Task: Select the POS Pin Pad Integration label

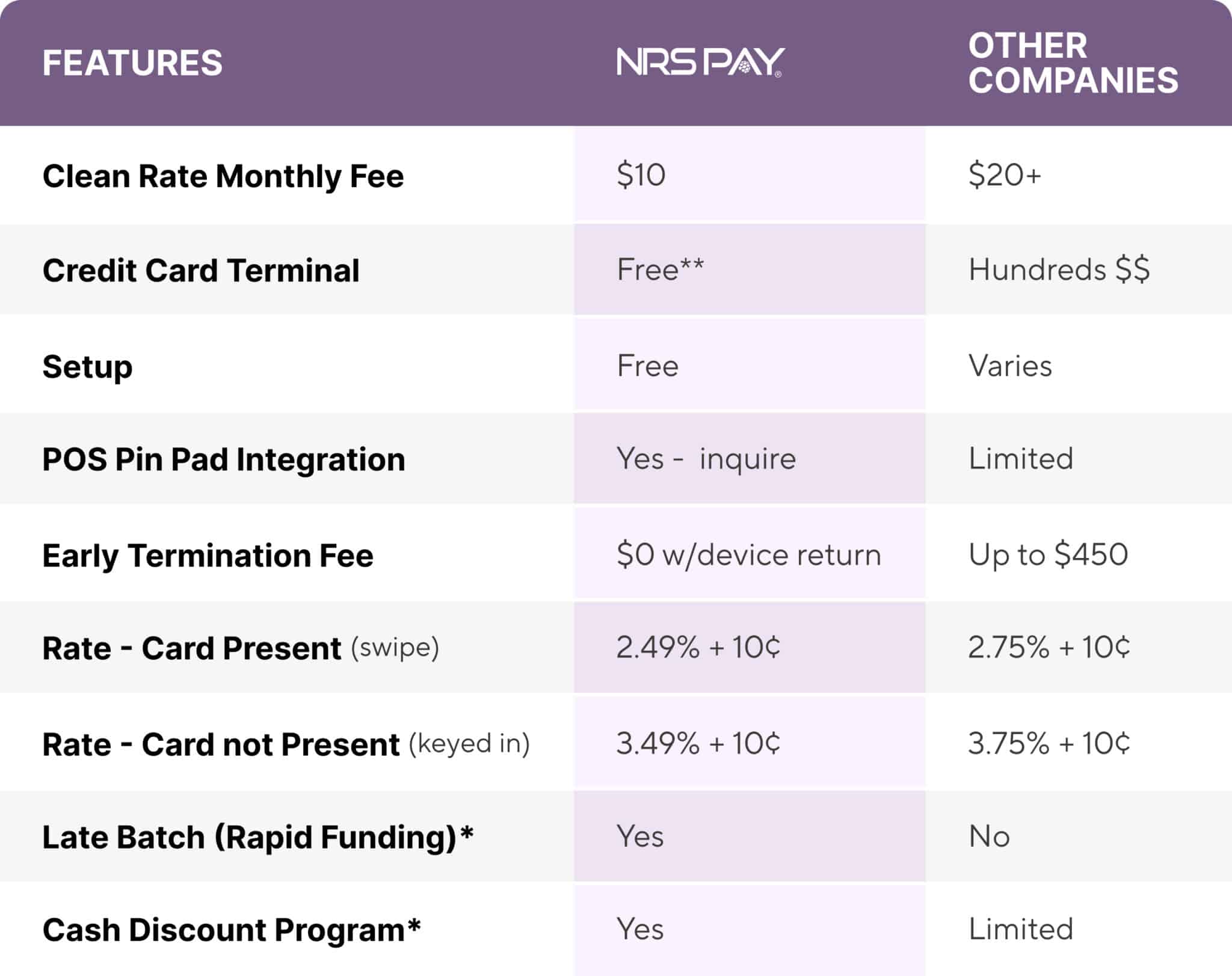Action: pyautogui.click(x=224, y=459)
